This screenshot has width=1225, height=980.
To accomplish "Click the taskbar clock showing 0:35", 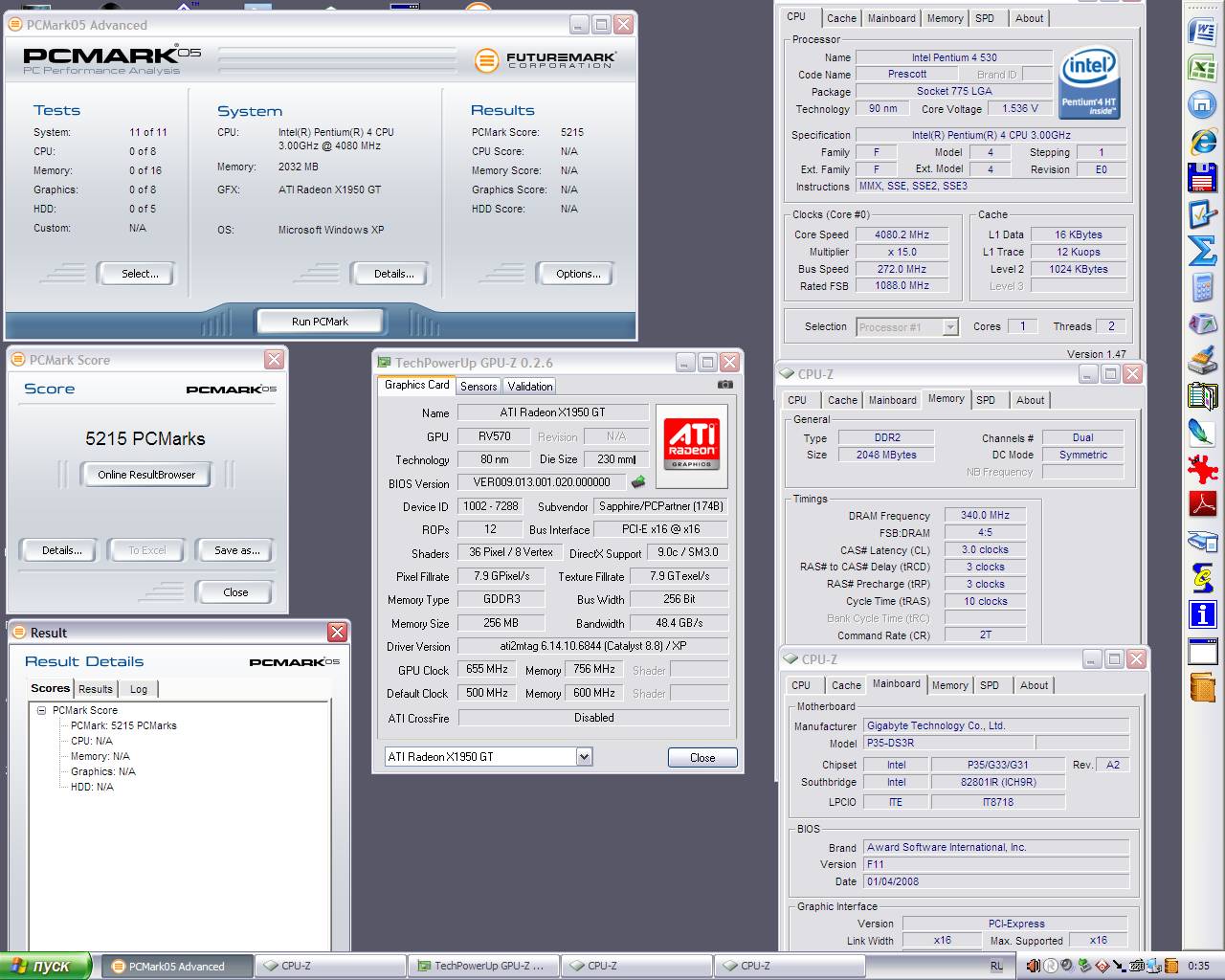I will click(x=1198, y=966).
